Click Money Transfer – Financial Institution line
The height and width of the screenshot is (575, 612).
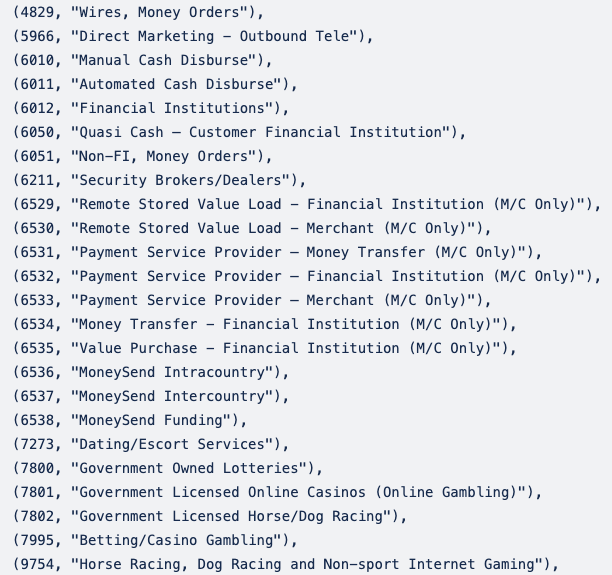(265, 324)
